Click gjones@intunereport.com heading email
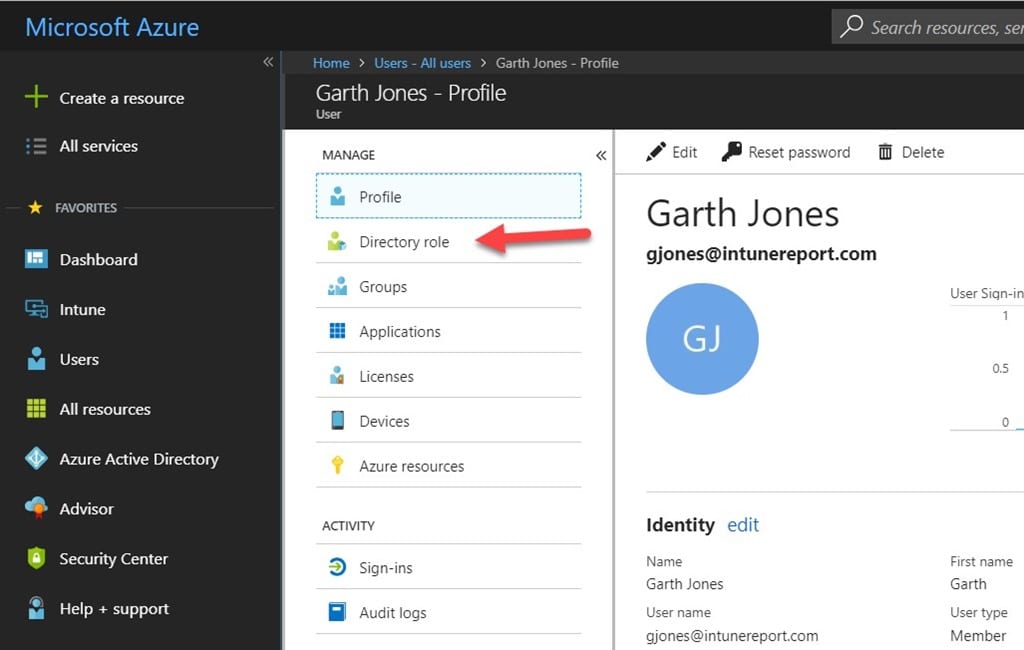The image size is (1024, 650). coord(761,253)
